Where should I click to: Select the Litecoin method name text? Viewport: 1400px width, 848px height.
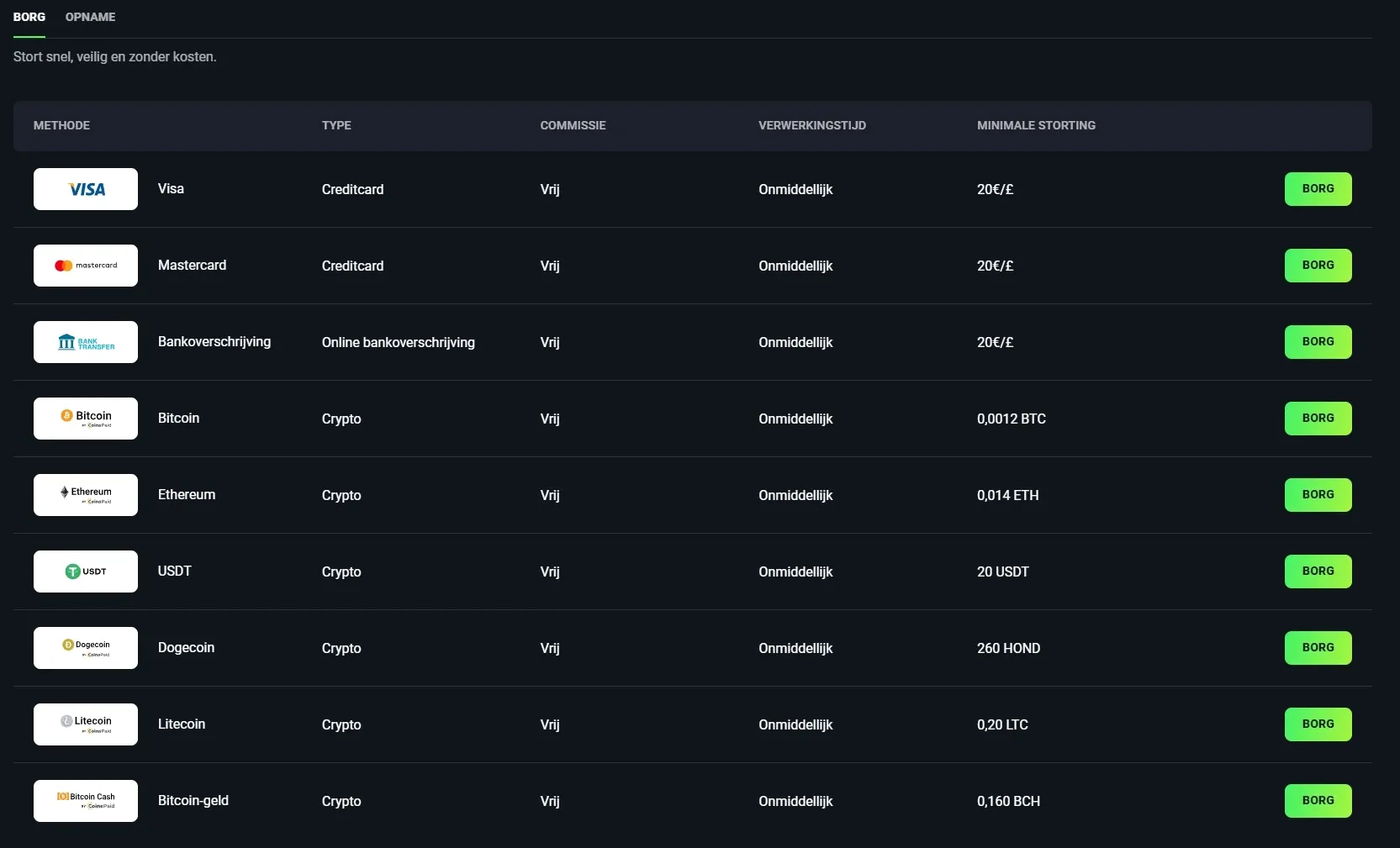pyautogui.click(x=182, y=724)
